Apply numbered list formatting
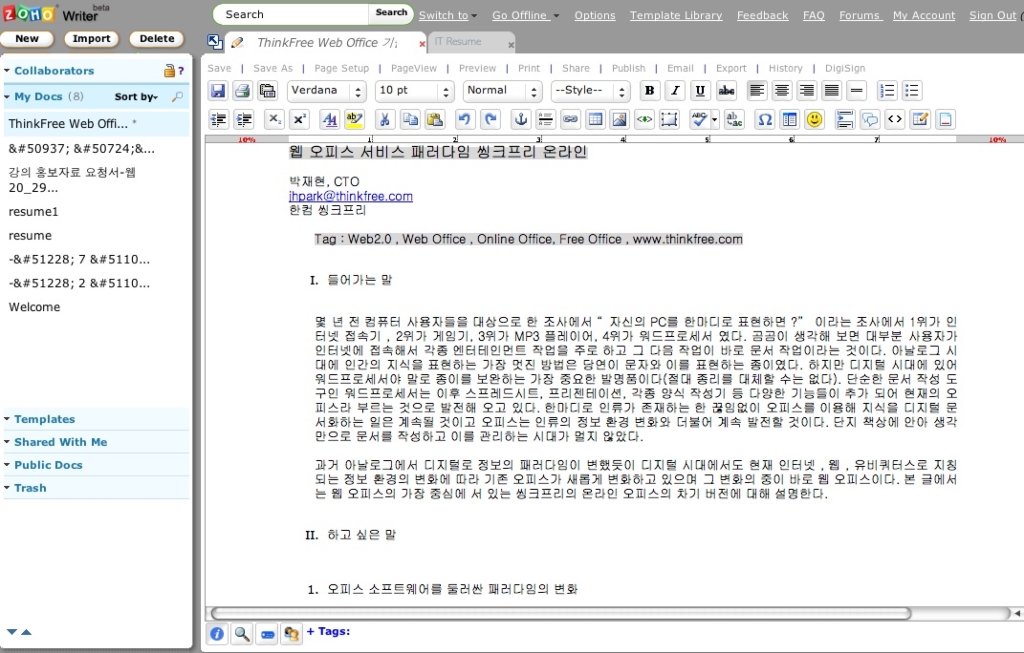The width and height of the screenshot is (1024, 653). [887, 91]
